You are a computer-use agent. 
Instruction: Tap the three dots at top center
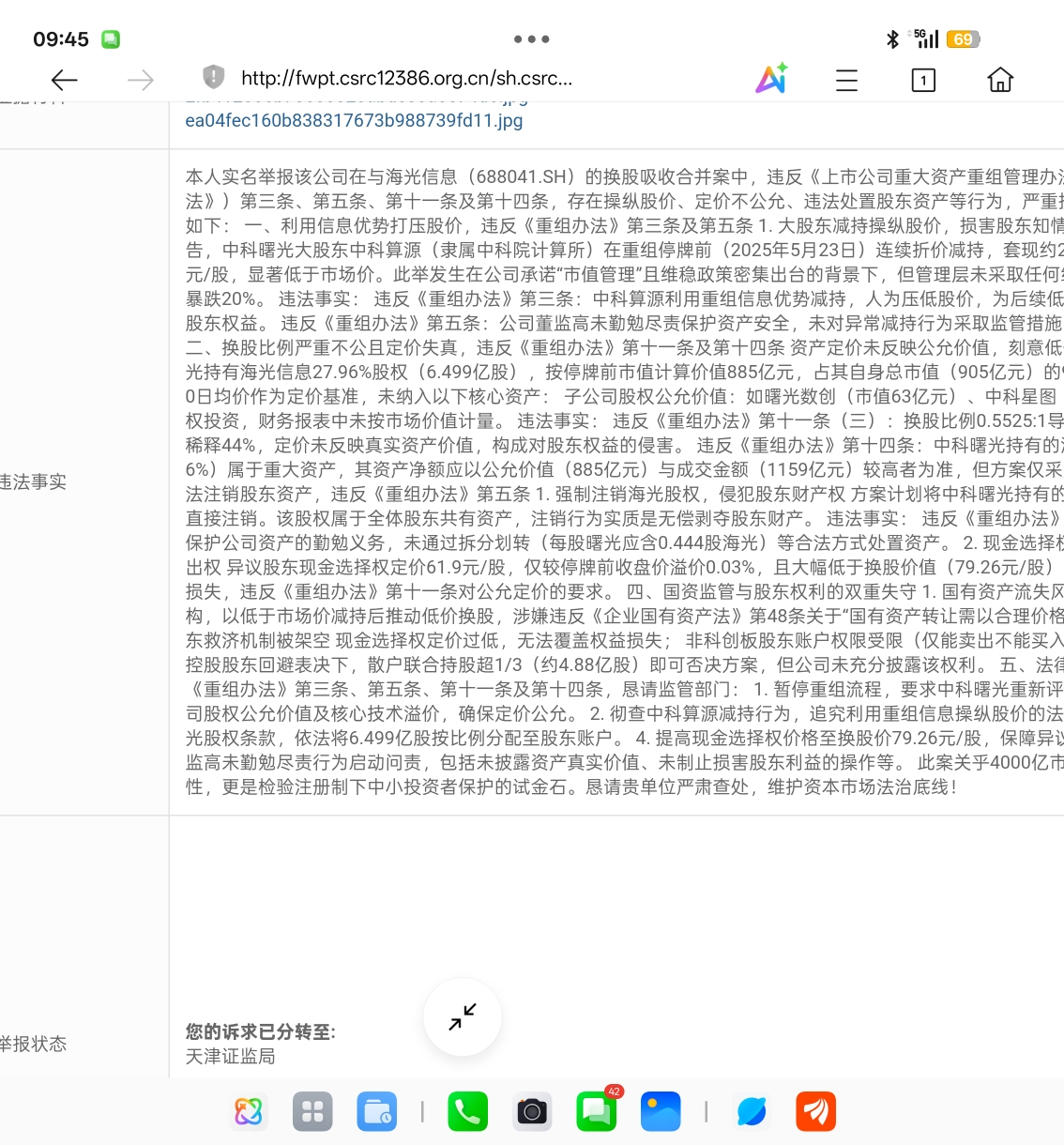[x=532, y=39]
